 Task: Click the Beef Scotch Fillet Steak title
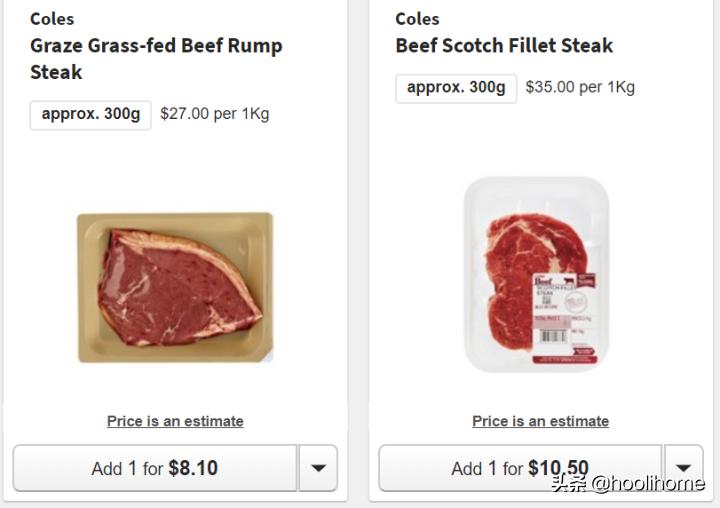click(x=504, y=45)
